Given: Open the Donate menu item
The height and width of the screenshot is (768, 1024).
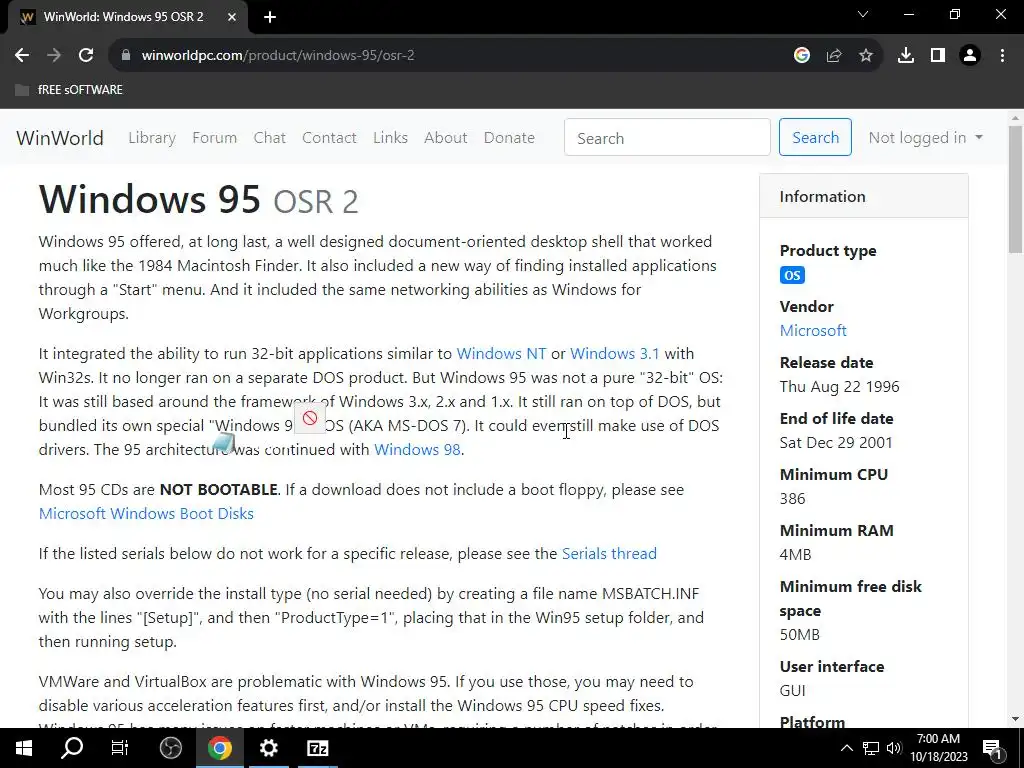Looking at the screenshot, I should 509,138.
